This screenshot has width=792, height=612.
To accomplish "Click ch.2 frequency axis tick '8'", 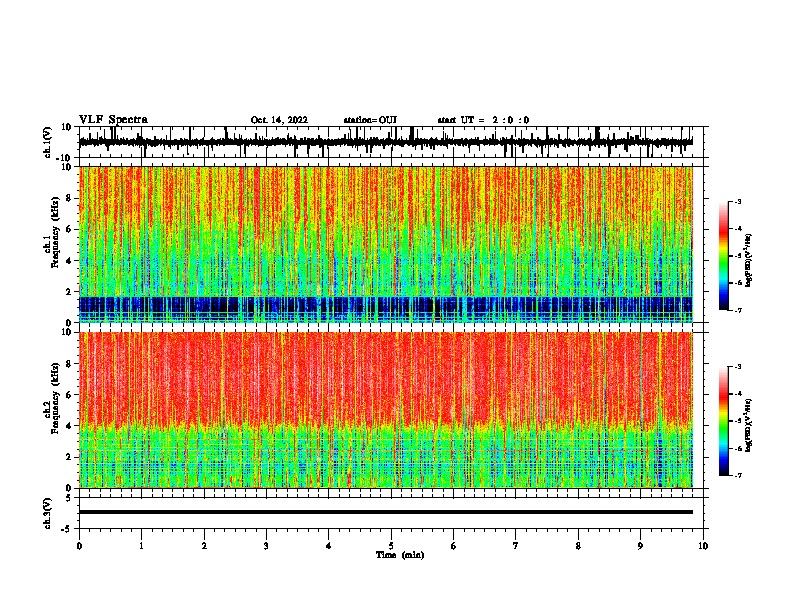I will [70, 363].
